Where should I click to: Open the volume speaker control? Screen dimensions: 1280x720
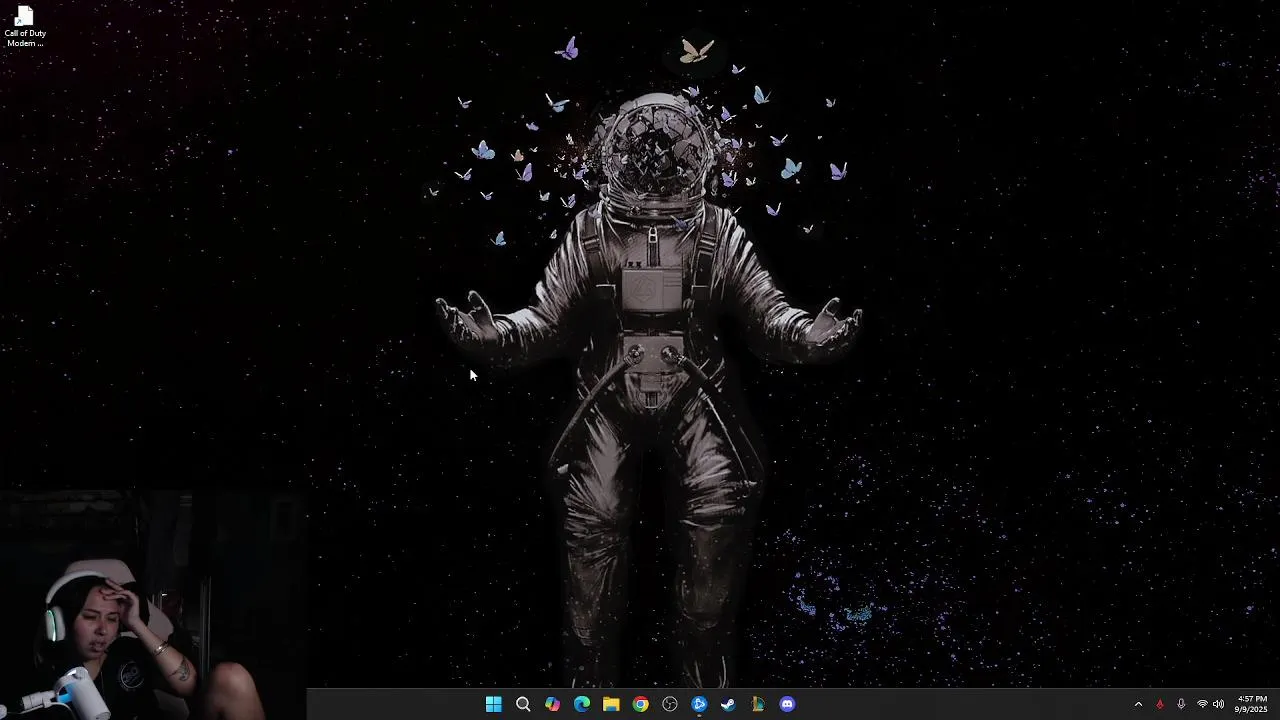1218,704
